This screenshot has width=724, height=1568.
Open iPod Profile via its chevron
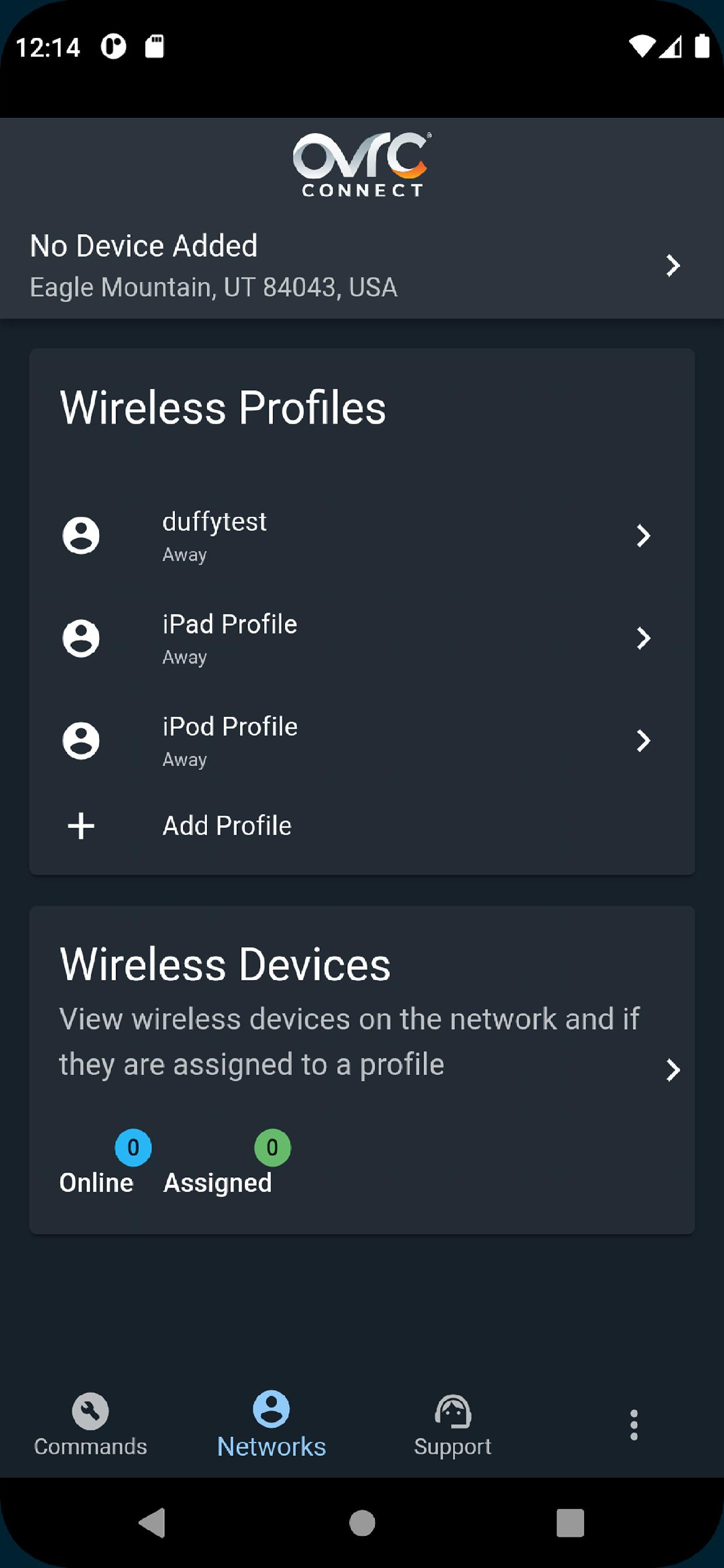point(643,741)
